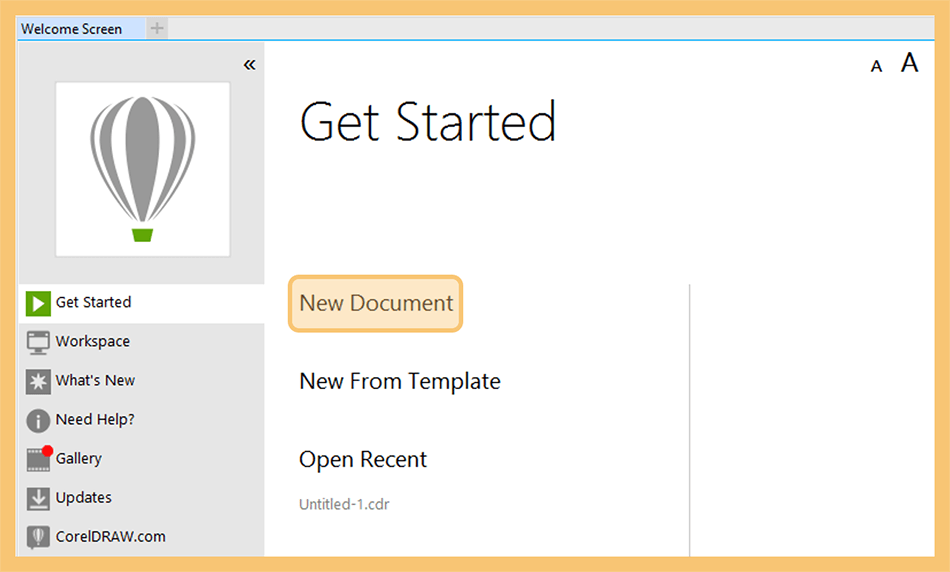The width and height of the screenshot is (950, 572).
Task: Click the Need Help info icon
Action: (x=38, y=421)
